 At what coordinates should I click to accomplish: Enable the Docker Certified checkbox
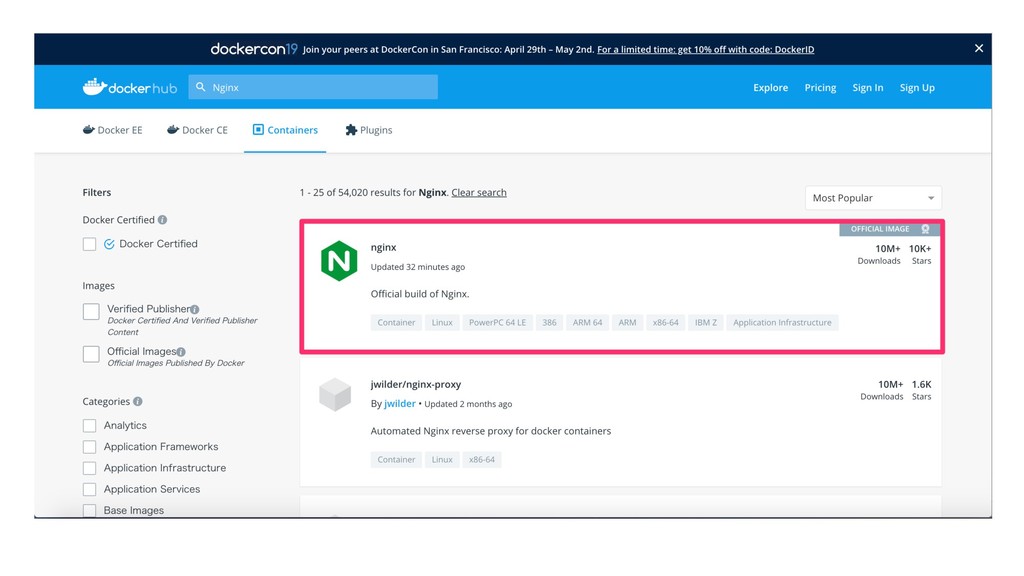click(x=89, y=244)
